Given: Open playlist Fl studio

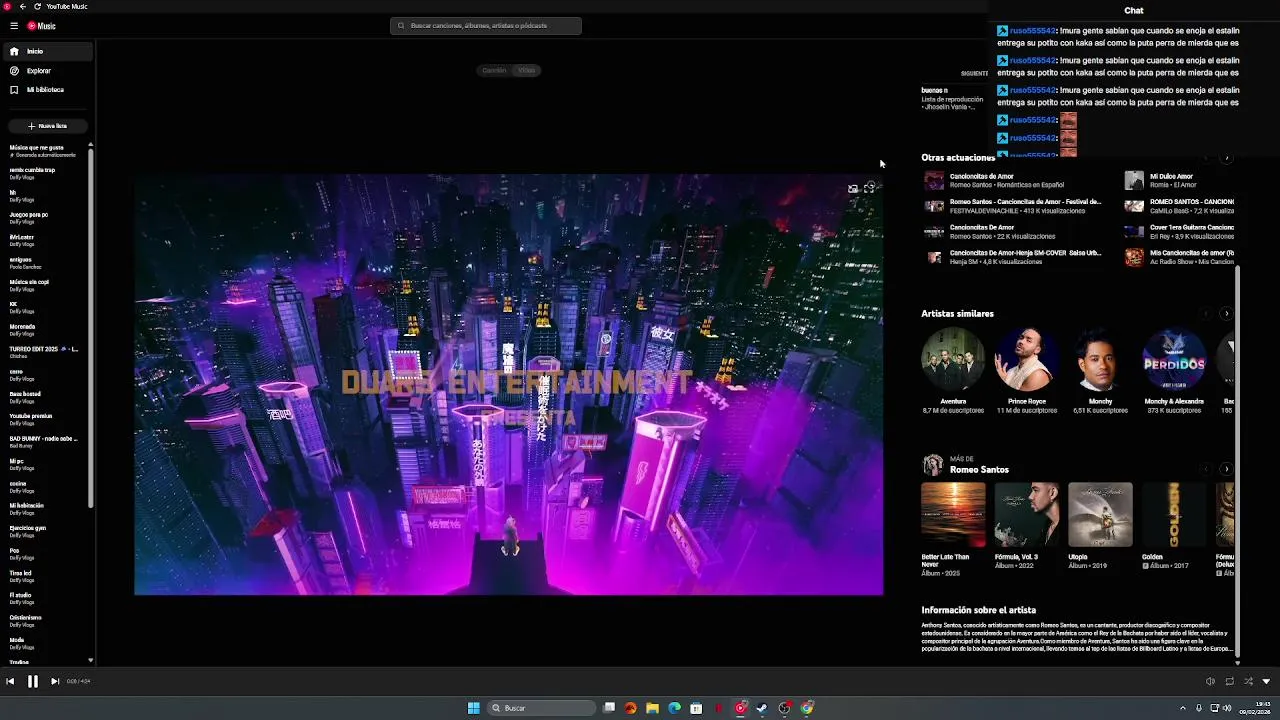Looking at the screenshot, I should 45,598.
